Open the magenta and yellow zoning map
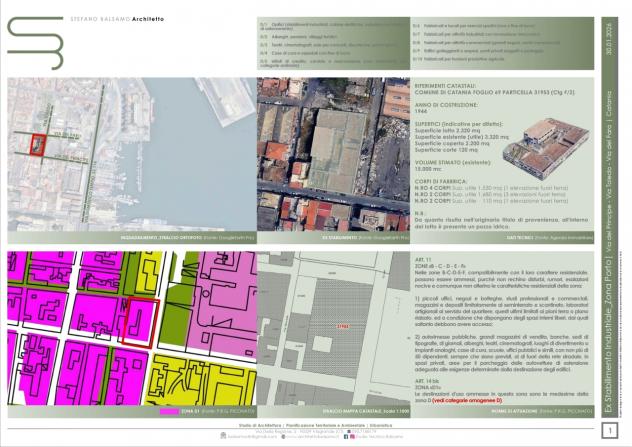Screen dimensions: 632x447 (132, 328)
